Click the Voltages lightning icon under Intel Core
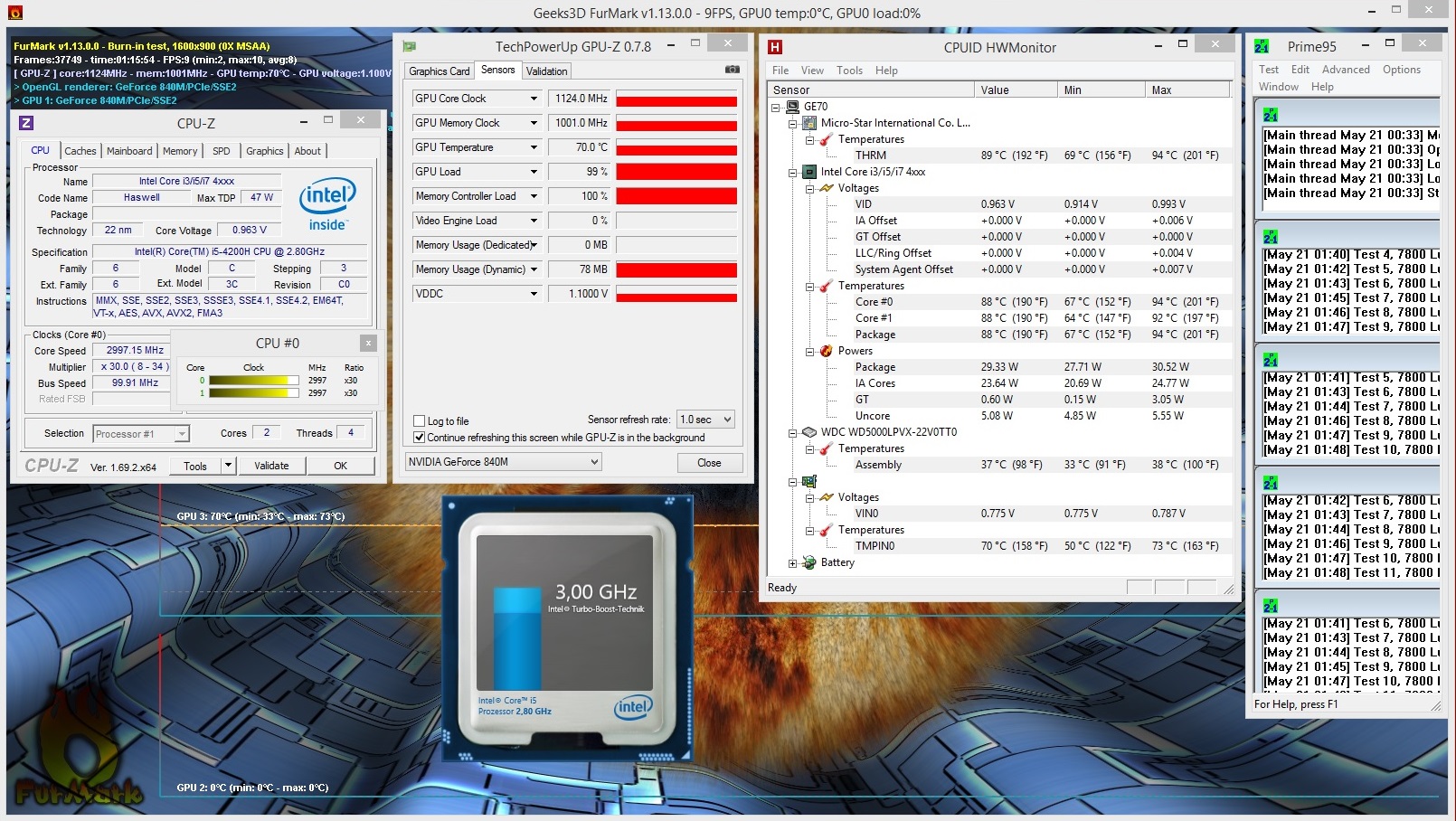The height and width of the screenshot is (821, 1456). pos(826,188)
